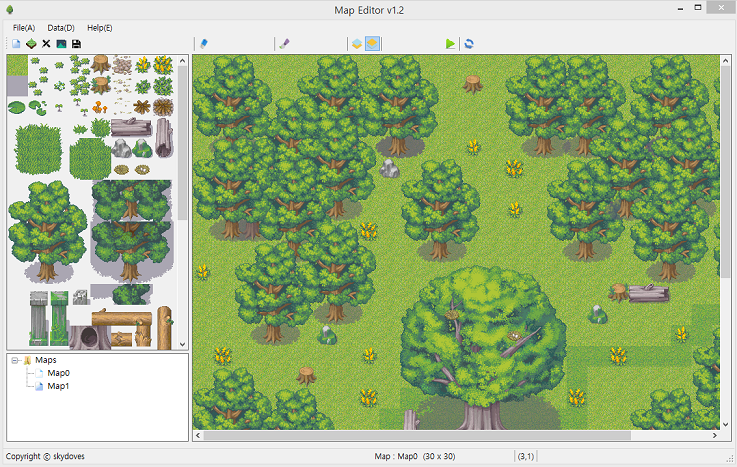The width and height of the screenshot is (737, 467).
Task: Click the landscape picture icon in toolbar
Action: click(x=61, y=44)
